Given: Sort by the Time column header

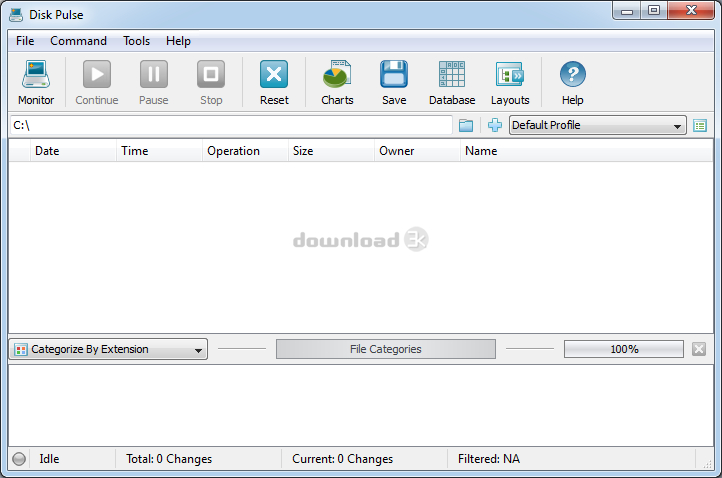Looking at the screenshot, I should [x=159, y=151].
